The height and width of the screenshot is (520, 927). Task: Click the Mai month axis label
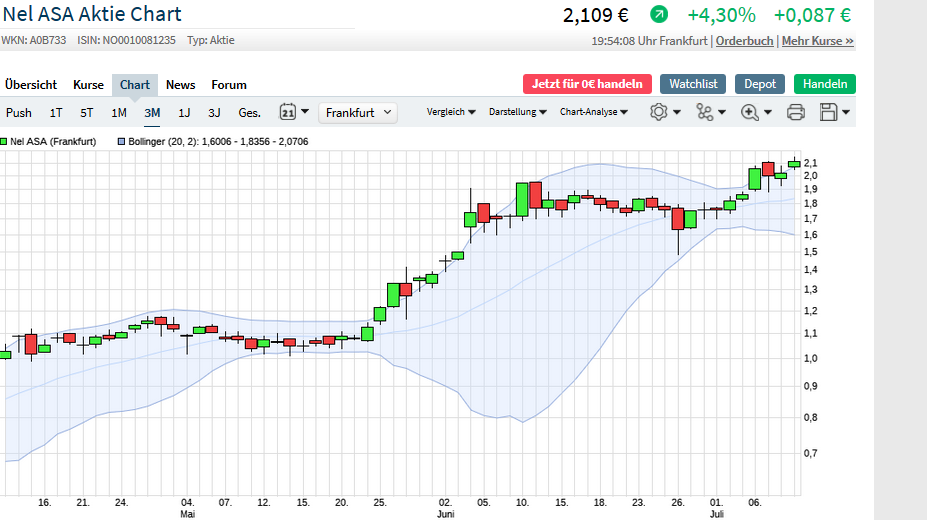tap(187, 514)
